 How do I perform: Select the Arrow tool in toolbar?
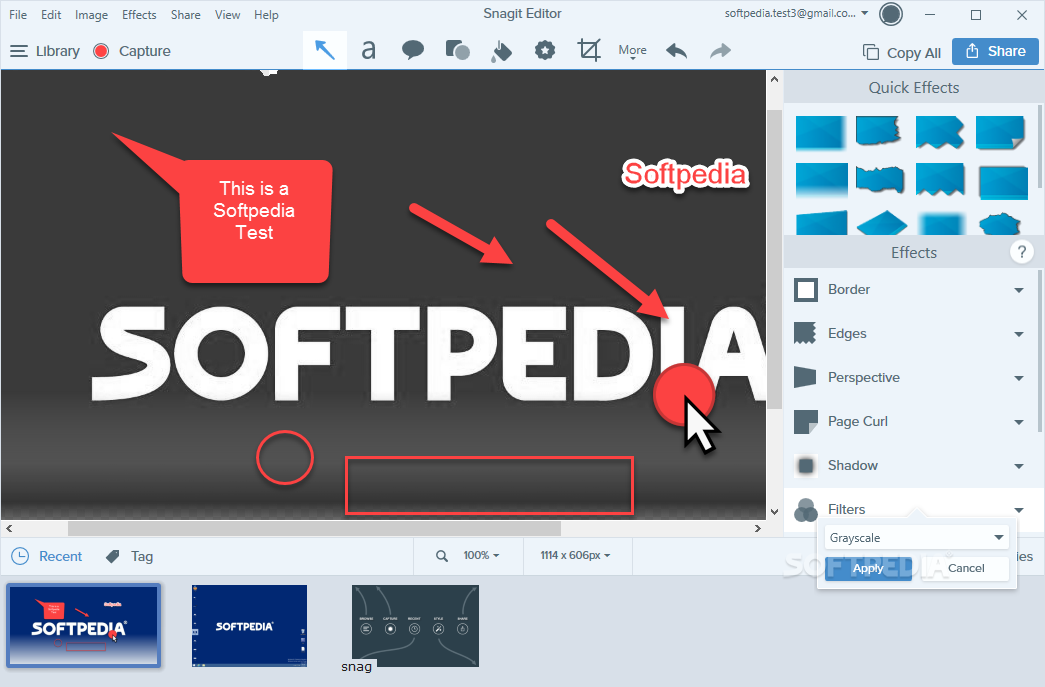coord(325,51)
